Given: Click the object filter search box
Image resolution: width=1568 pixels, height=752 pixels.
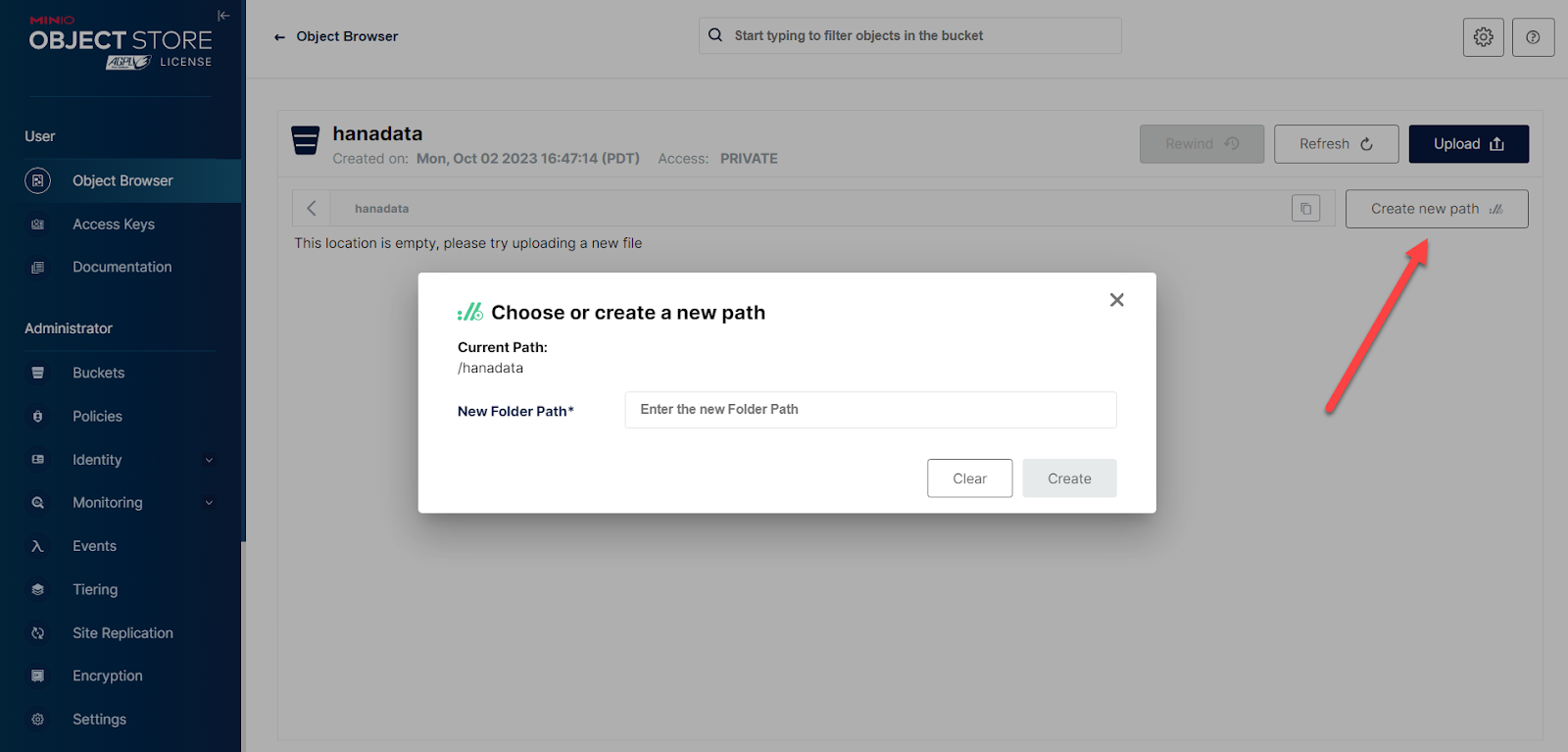Looking at the screenshot, I should tap(909, 36).
